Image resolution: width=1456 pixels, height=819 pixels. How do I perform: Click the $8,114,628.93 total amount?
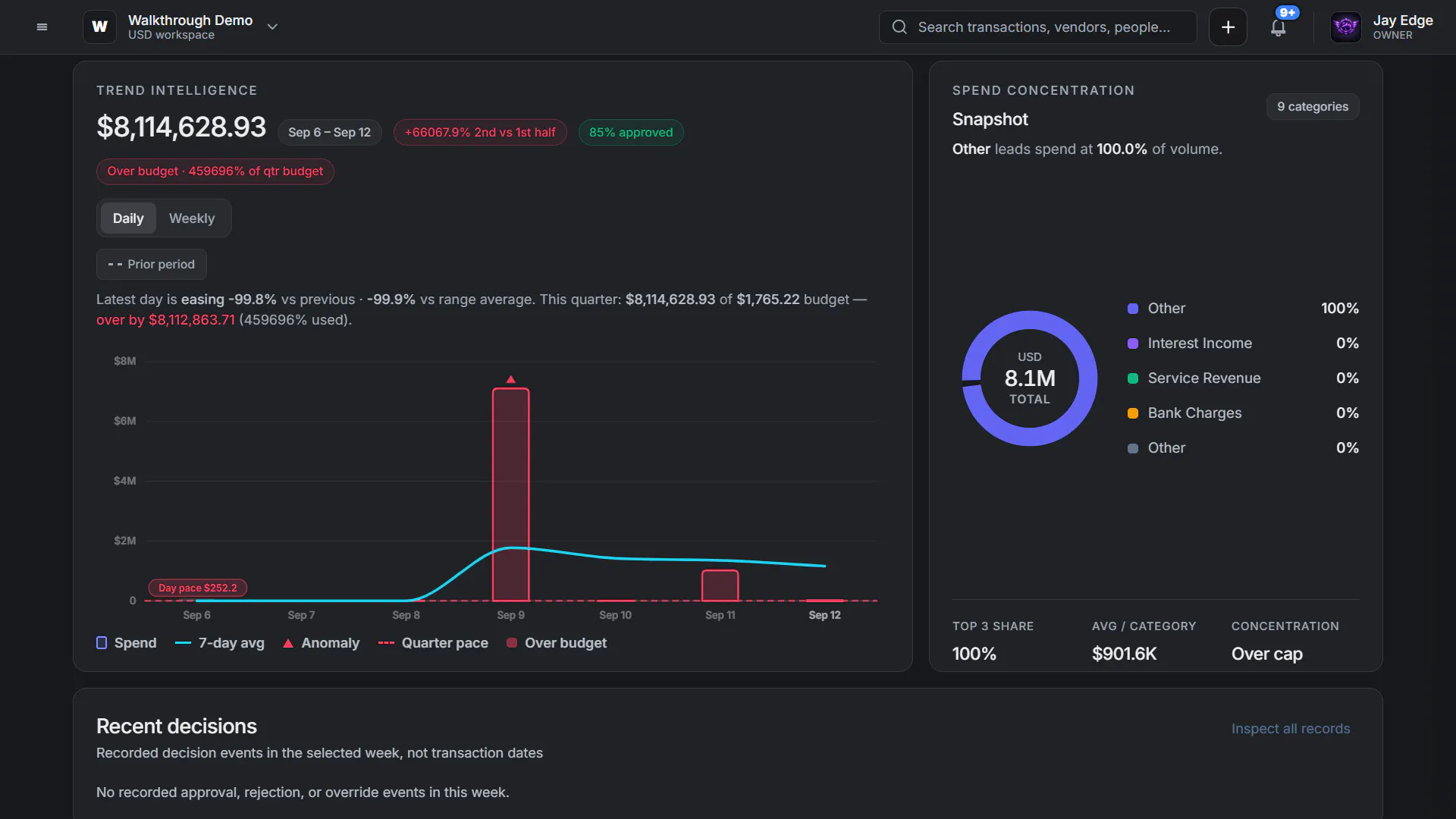click(x=181, y=127)
